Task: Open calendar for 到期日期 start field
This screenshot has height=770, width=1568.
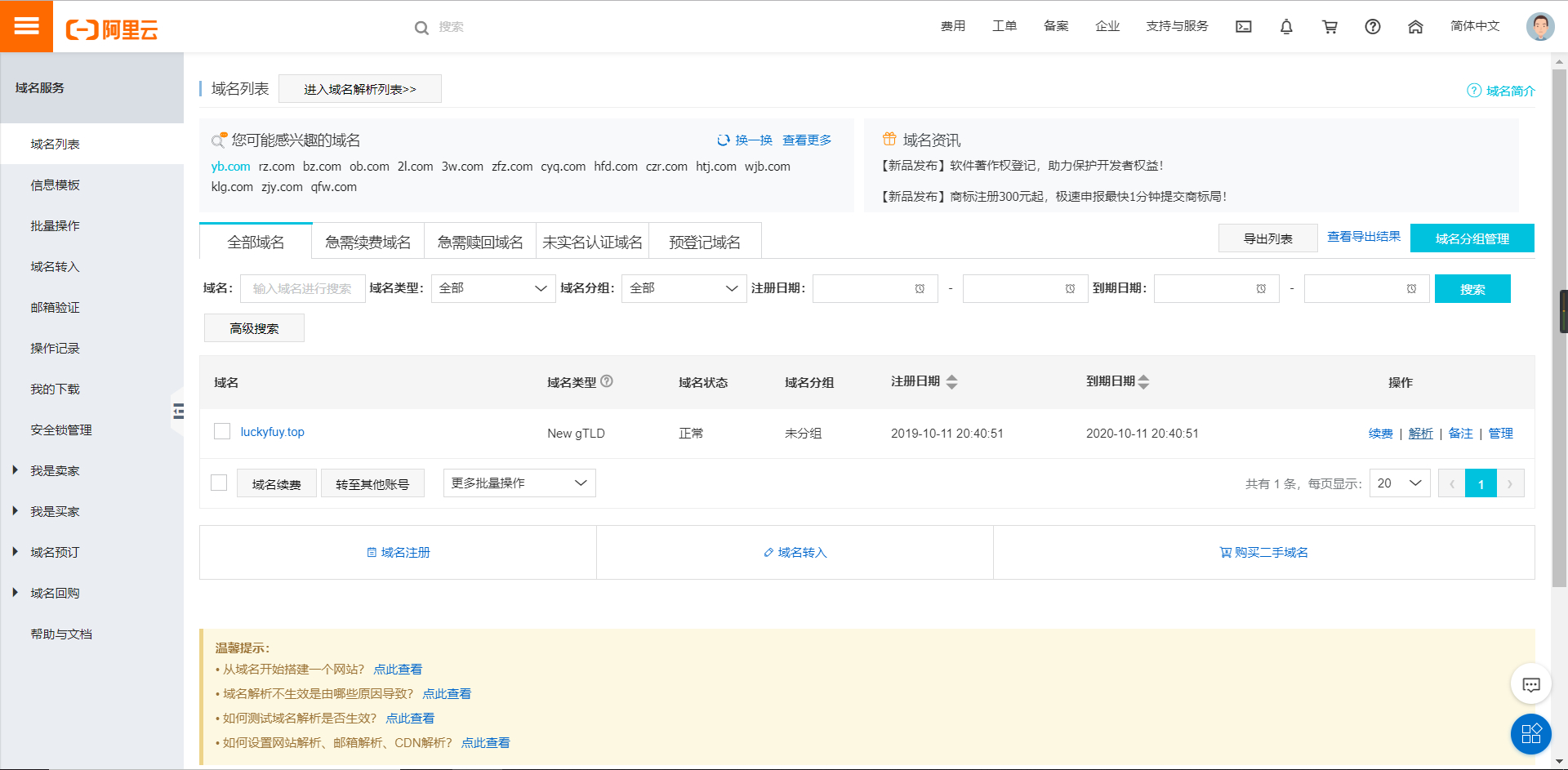Action: click(x=1261, y=289)
